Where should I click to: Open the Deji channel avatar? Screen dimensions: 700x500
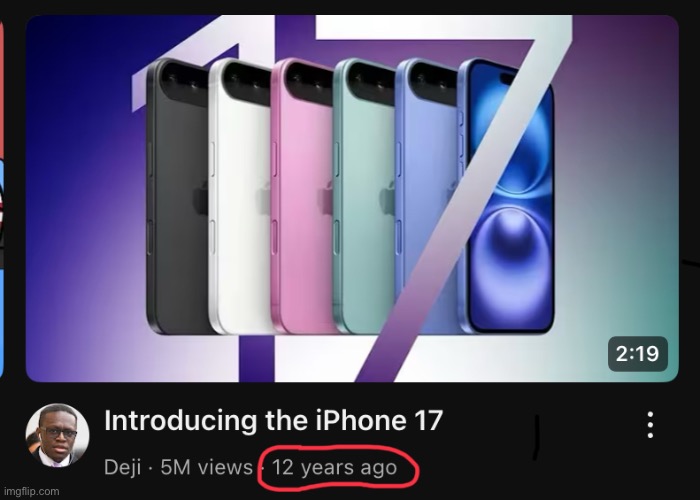(57, 435)
